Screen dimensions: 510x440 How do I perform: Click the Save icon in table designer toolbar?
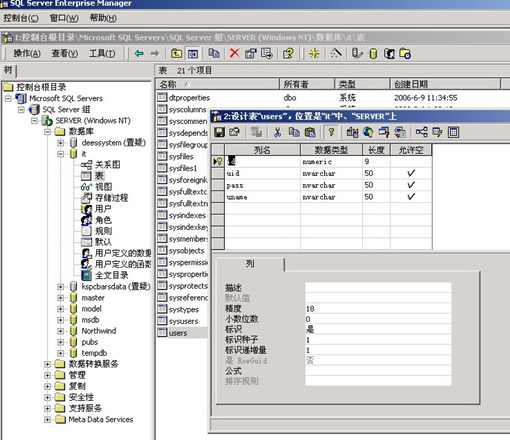[219, 132]
